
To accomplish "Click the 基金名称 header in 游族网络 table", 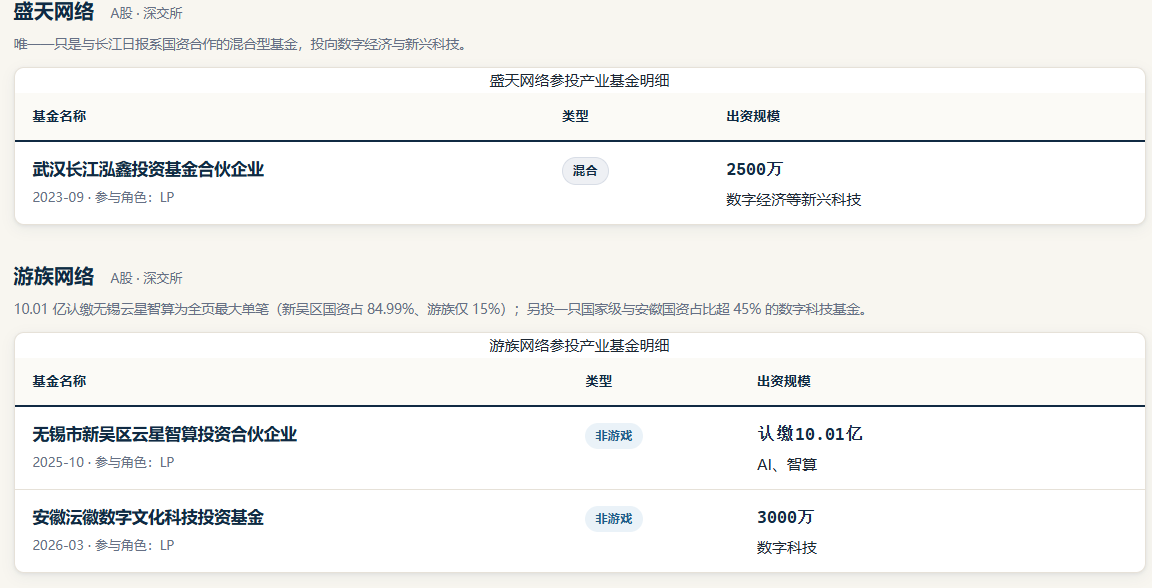I will coord(60,381).
